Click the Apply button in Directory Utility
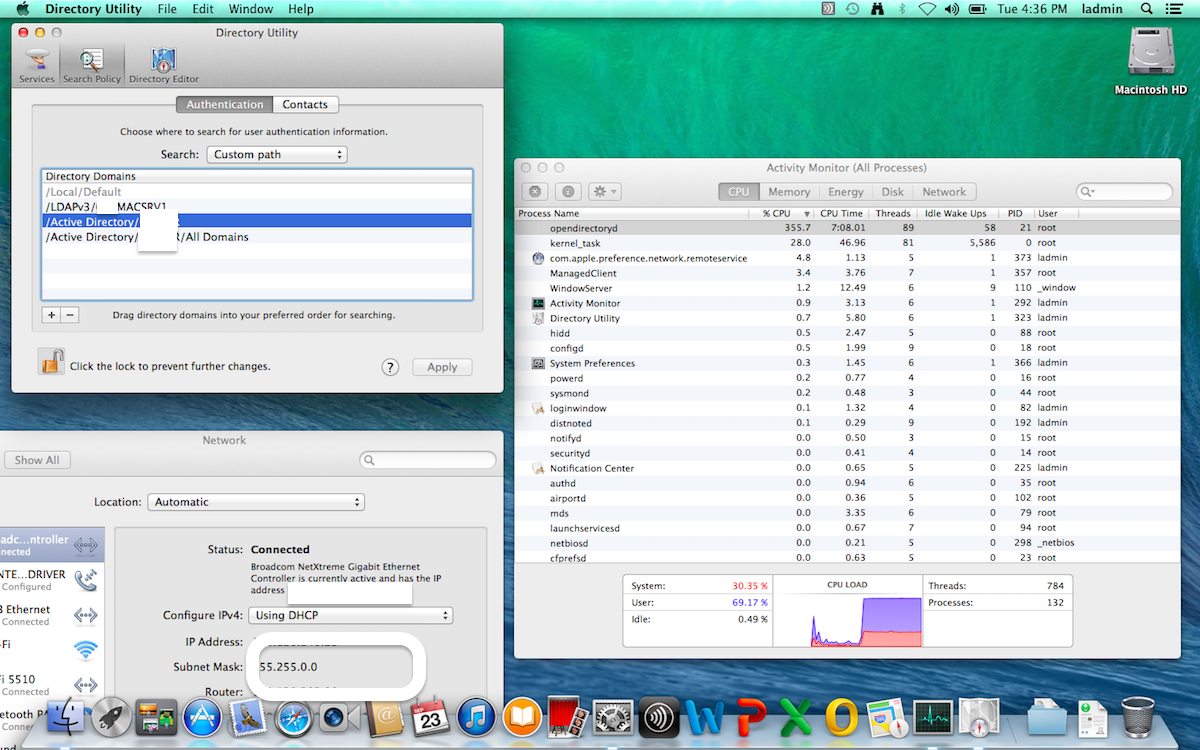Screen dimensions: 1200x750 [442, 367]
